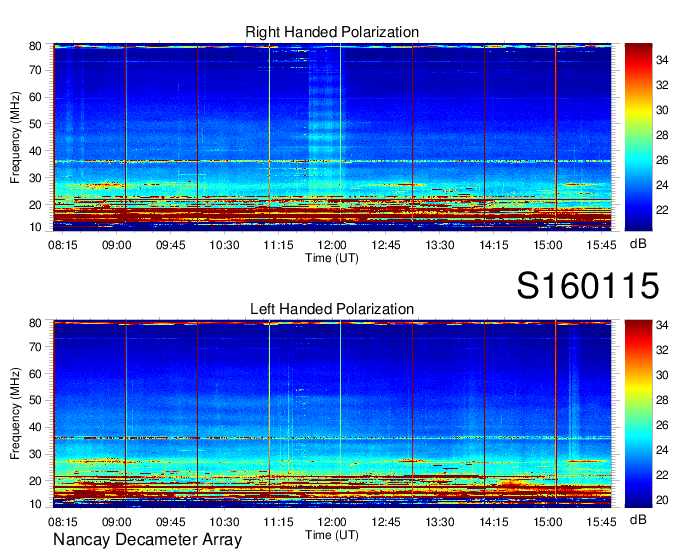Click the '14:15' tick on top plot
The width and height of the screenshot is (680, 552).
point(494,245)
